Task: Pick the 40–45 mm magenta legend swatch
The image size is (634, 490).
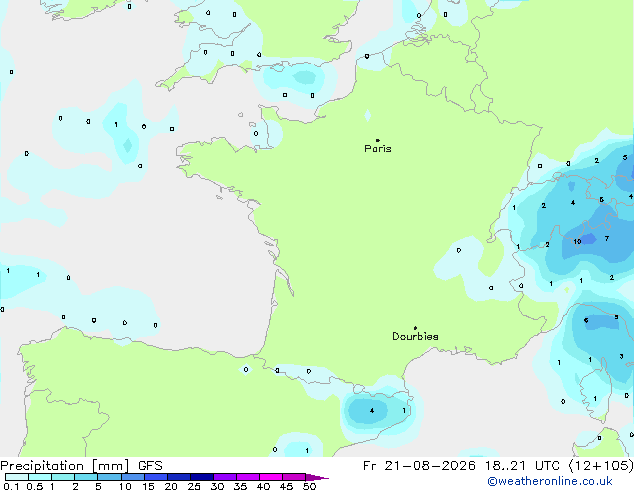Action: [x=271, y=477]
